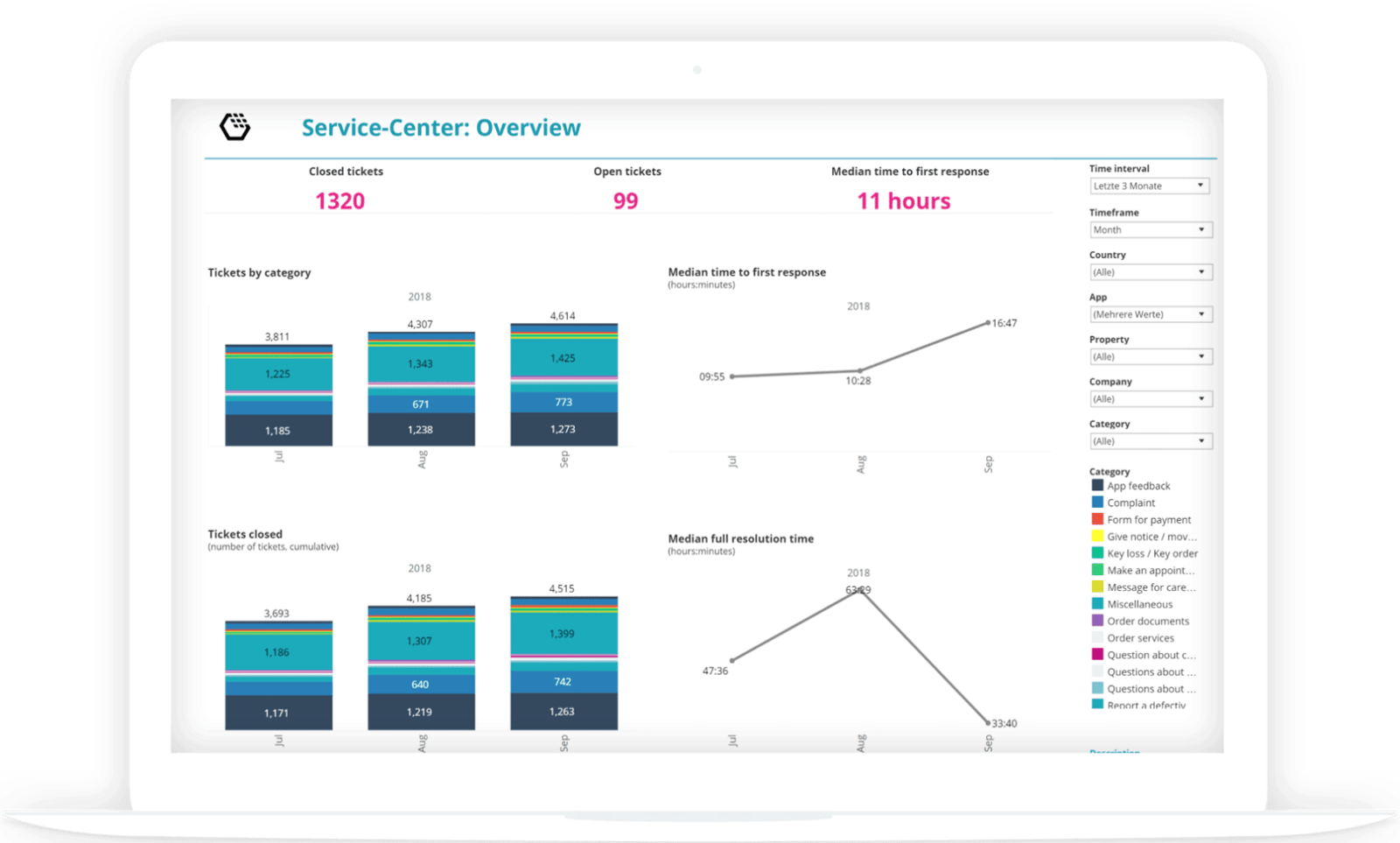Select Form for payment legend swatch
This screenshot has width=1400, height=843.
(1097, 519)
